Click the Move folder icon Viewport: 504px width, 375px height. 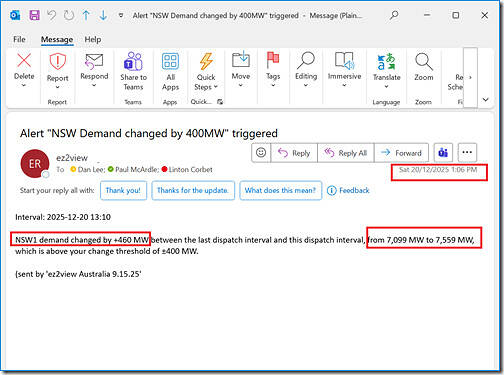pyautogui.click(x=241, y=59)
